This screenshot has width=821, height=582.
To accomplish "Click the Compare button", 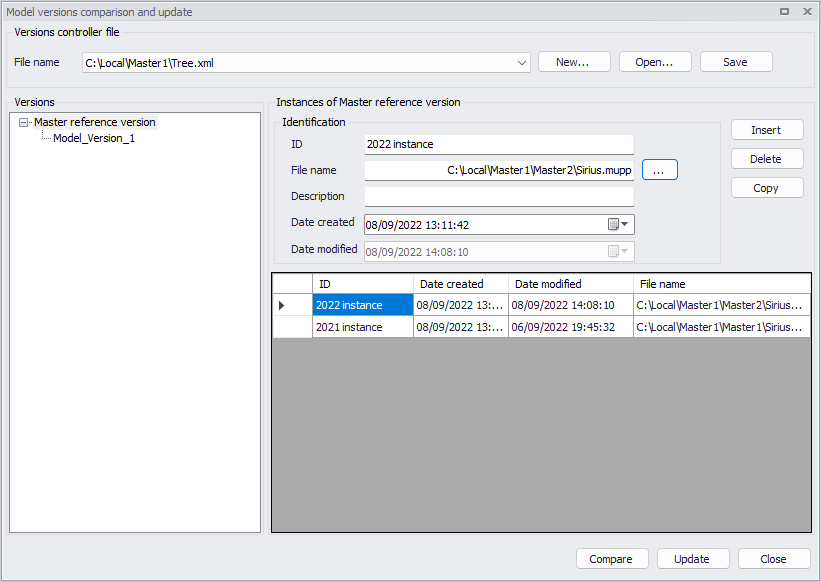I will (x=612, y=559).
